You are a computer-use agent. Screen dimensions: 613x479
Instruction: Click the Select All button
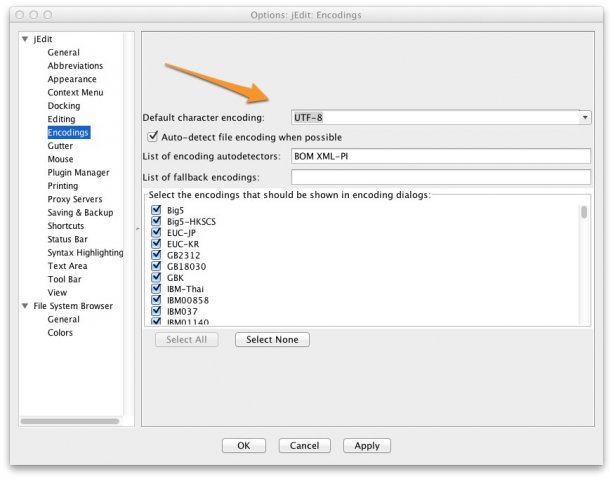click(186, 339)
